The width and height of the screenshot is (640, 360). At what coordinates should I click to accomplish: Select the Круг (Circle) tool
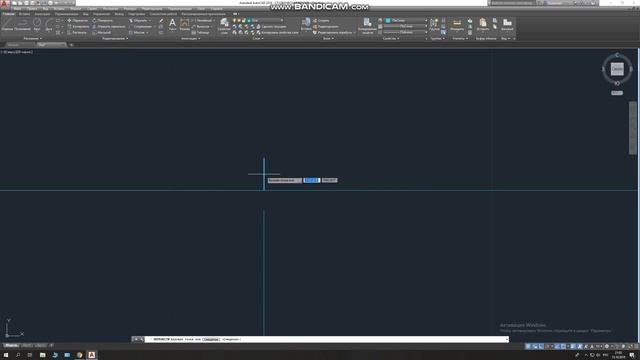(x=37, y=24)
